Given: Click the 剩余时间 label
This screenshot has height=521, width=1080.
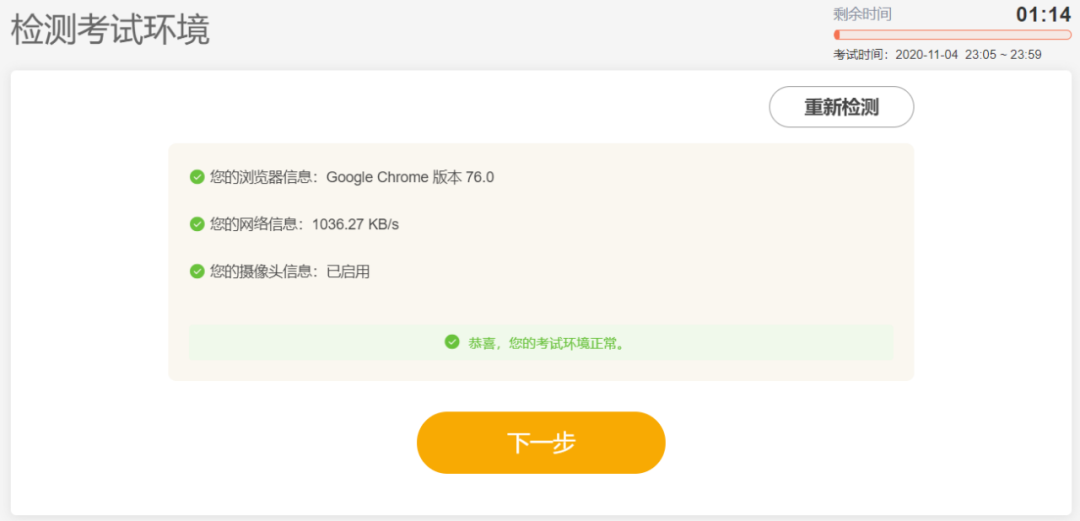Looking at the screenshot, I should tap(862, 14).
